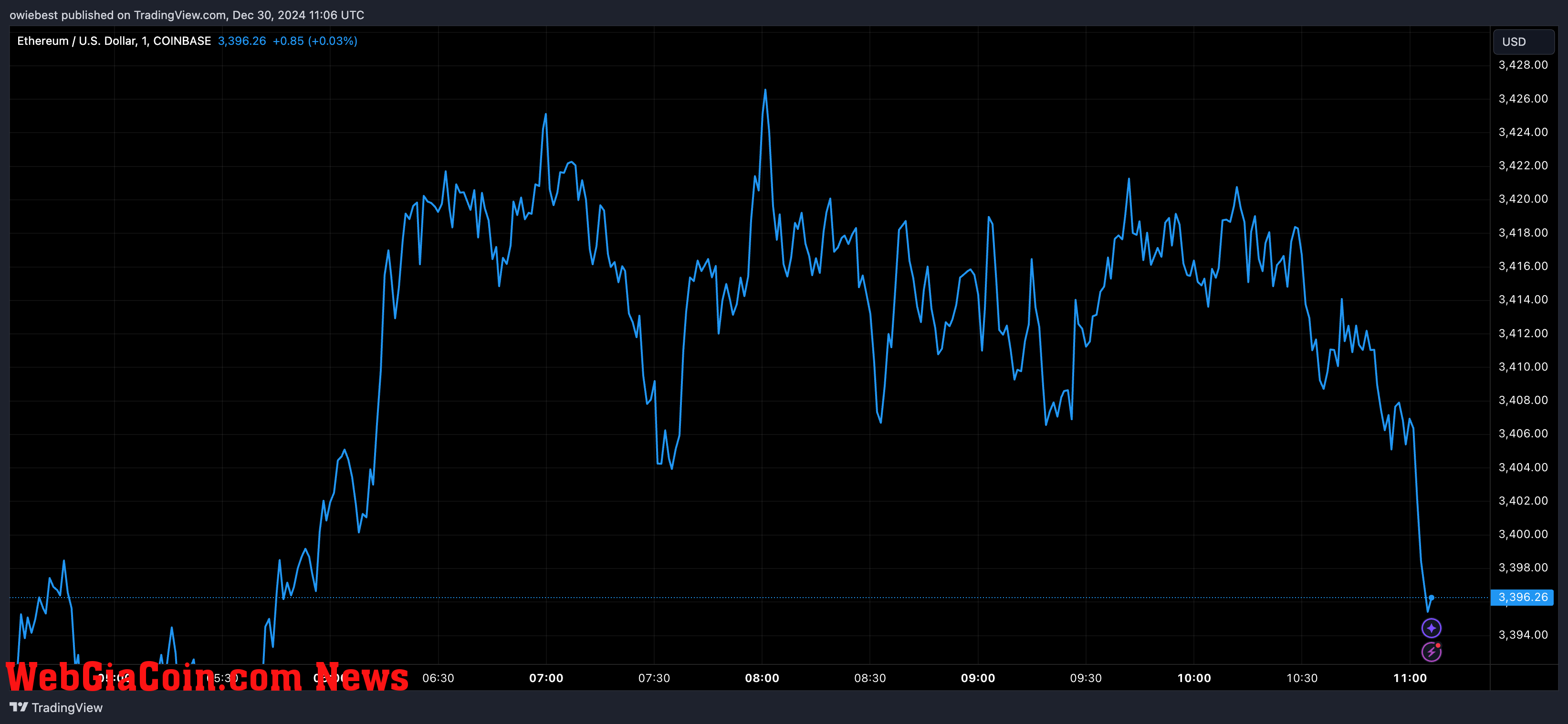Click the 3,422.00 price axis label

(1523, 165)
